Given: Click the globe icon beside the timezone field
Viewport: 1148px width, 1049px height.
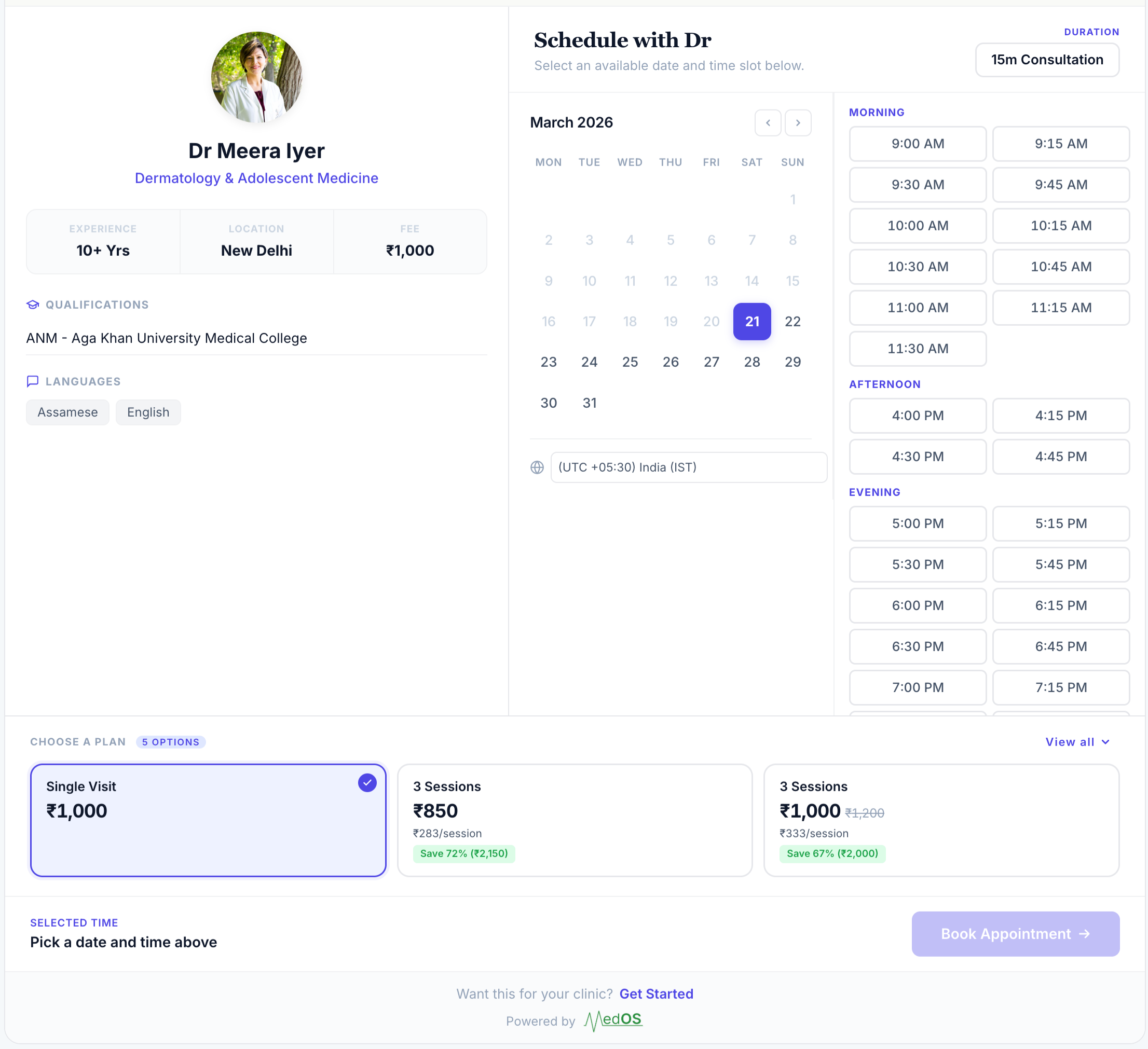Looking at the screenshot, I should (x=537, y=467).
